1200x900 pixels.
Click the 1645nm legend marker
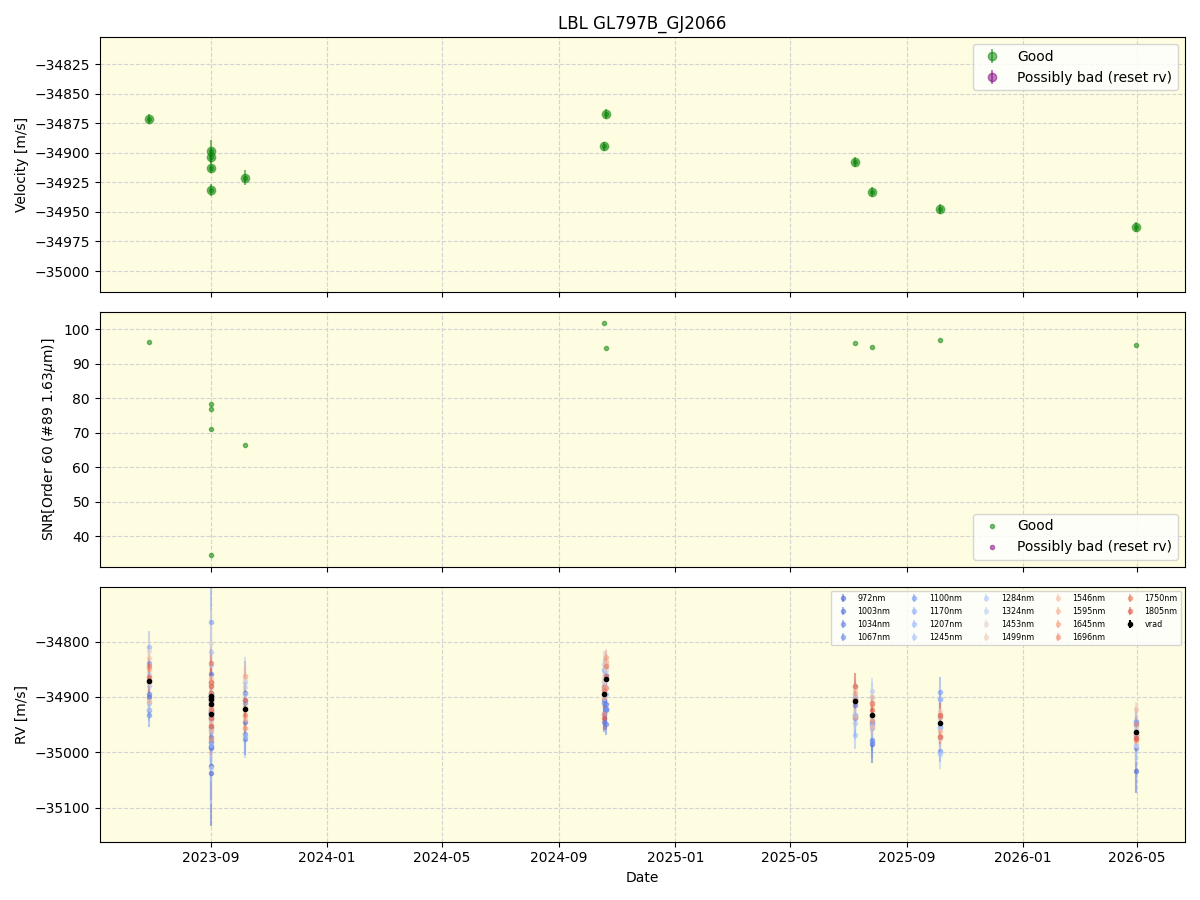[1058, 624]
